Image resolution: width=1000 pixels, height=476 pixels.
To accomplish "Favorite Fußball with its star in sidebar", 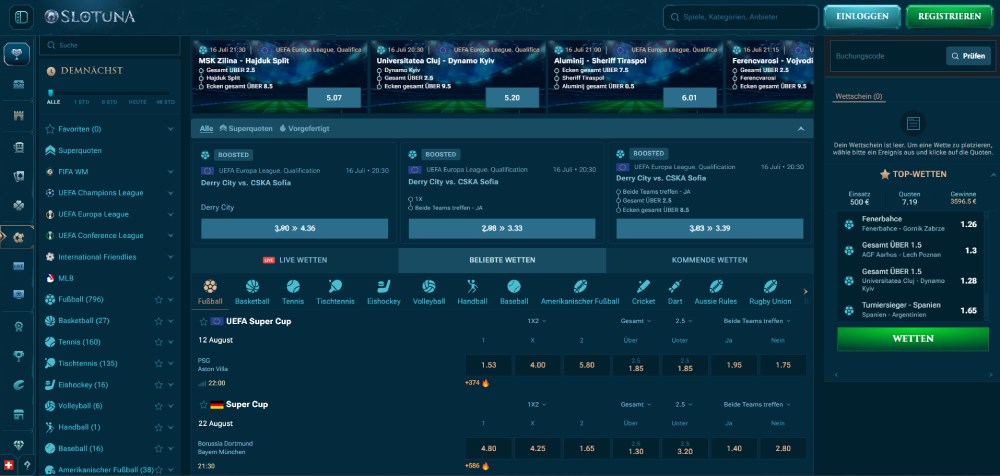I will coord(158,299).
